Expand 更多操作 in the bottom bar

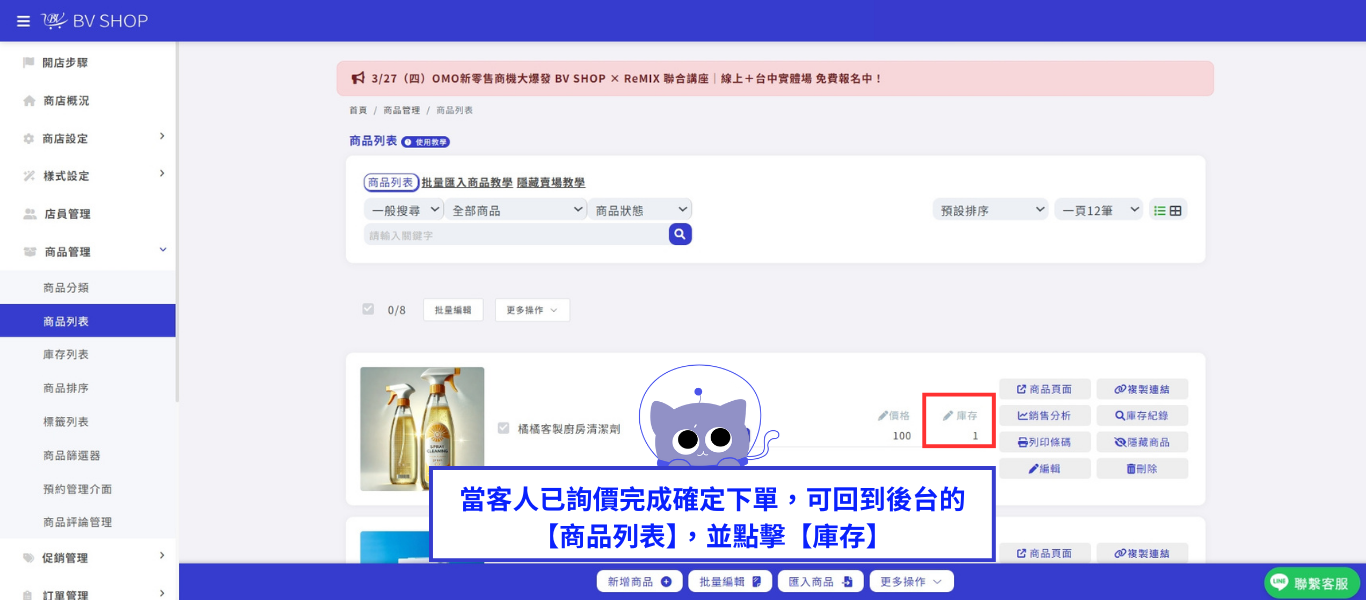[x=911, y=582]
